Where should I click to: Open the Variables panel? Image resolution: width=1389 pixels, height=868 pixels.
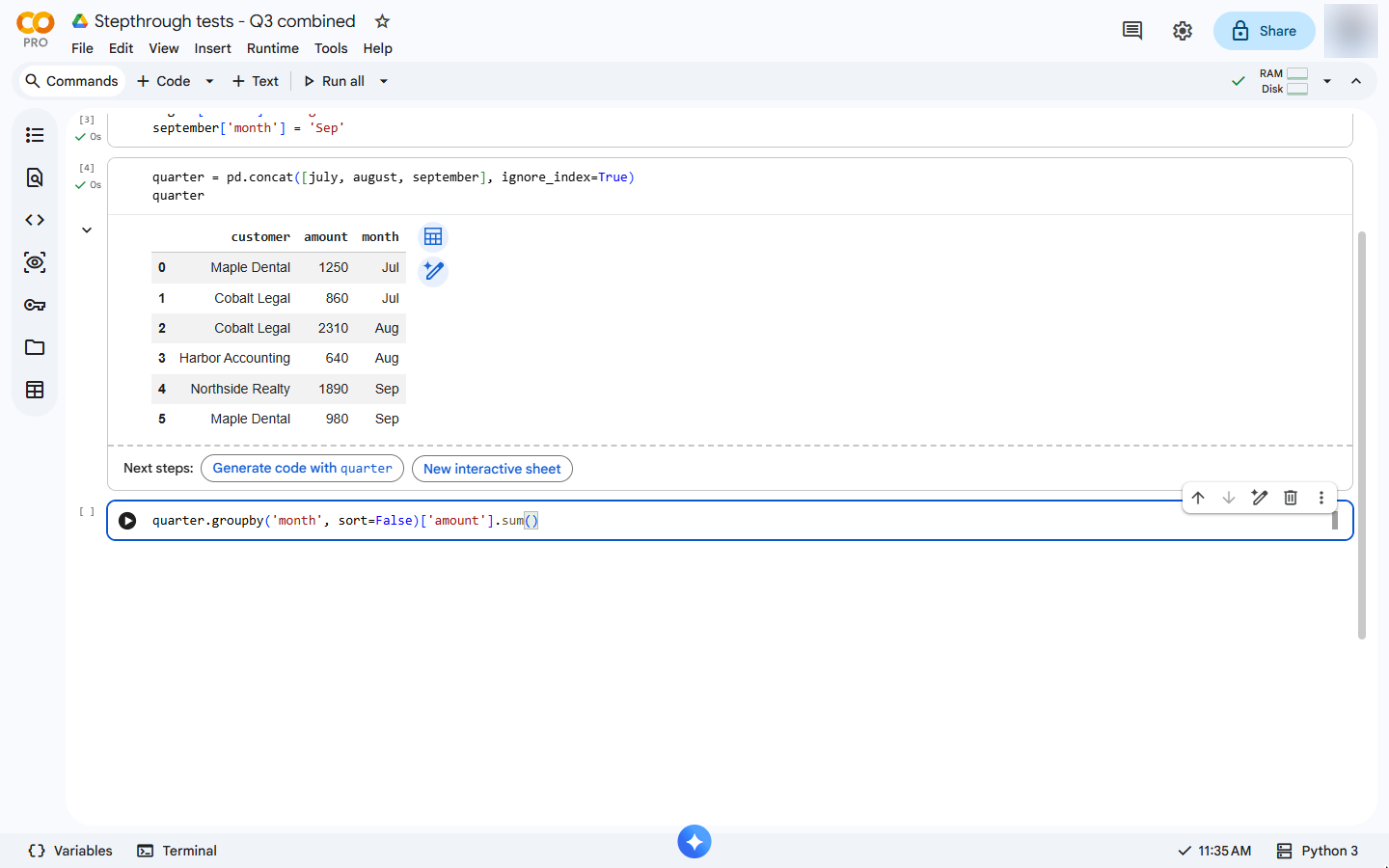[70, 851]
